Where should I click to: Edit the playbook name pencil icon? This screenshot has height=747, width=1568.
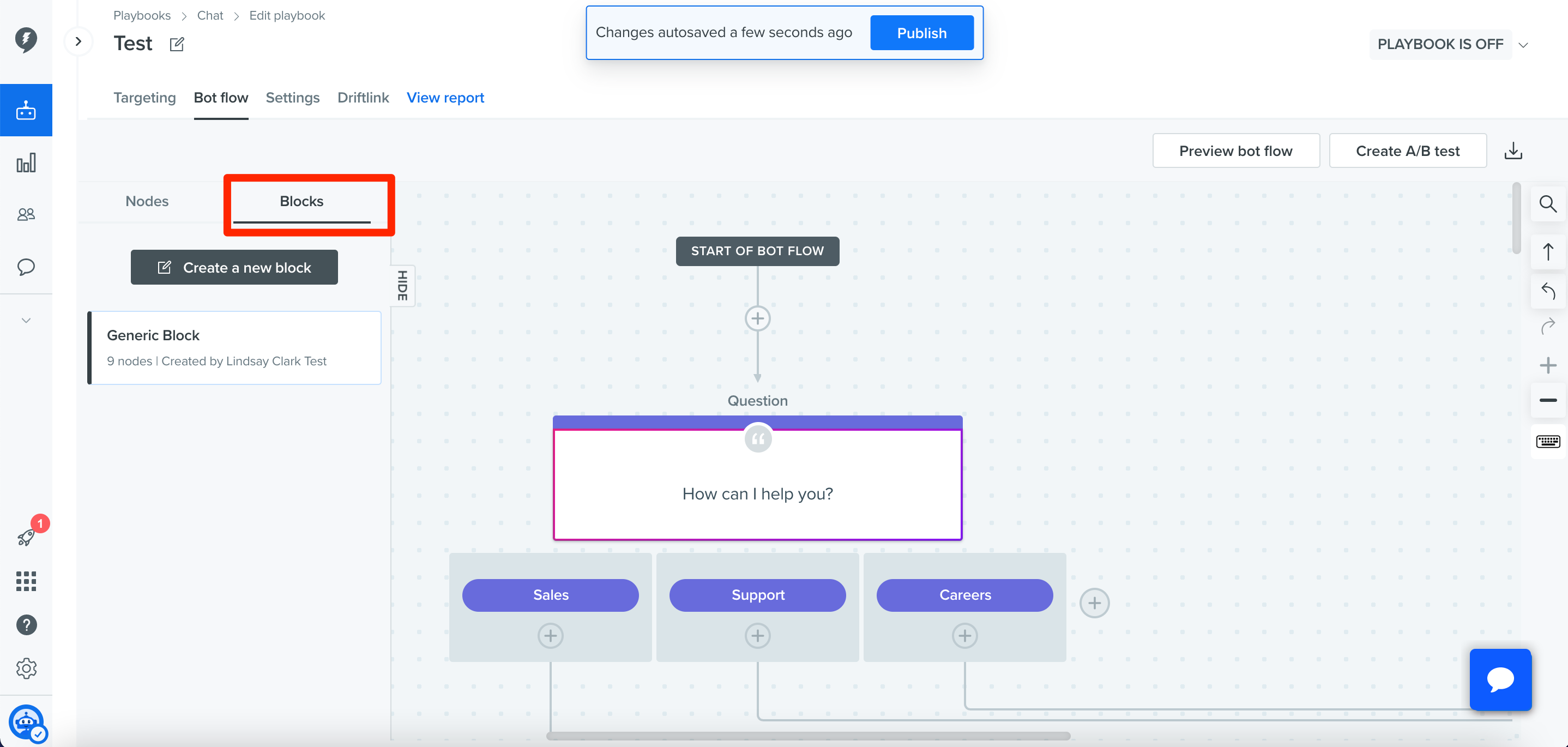(x=177, y=44)
